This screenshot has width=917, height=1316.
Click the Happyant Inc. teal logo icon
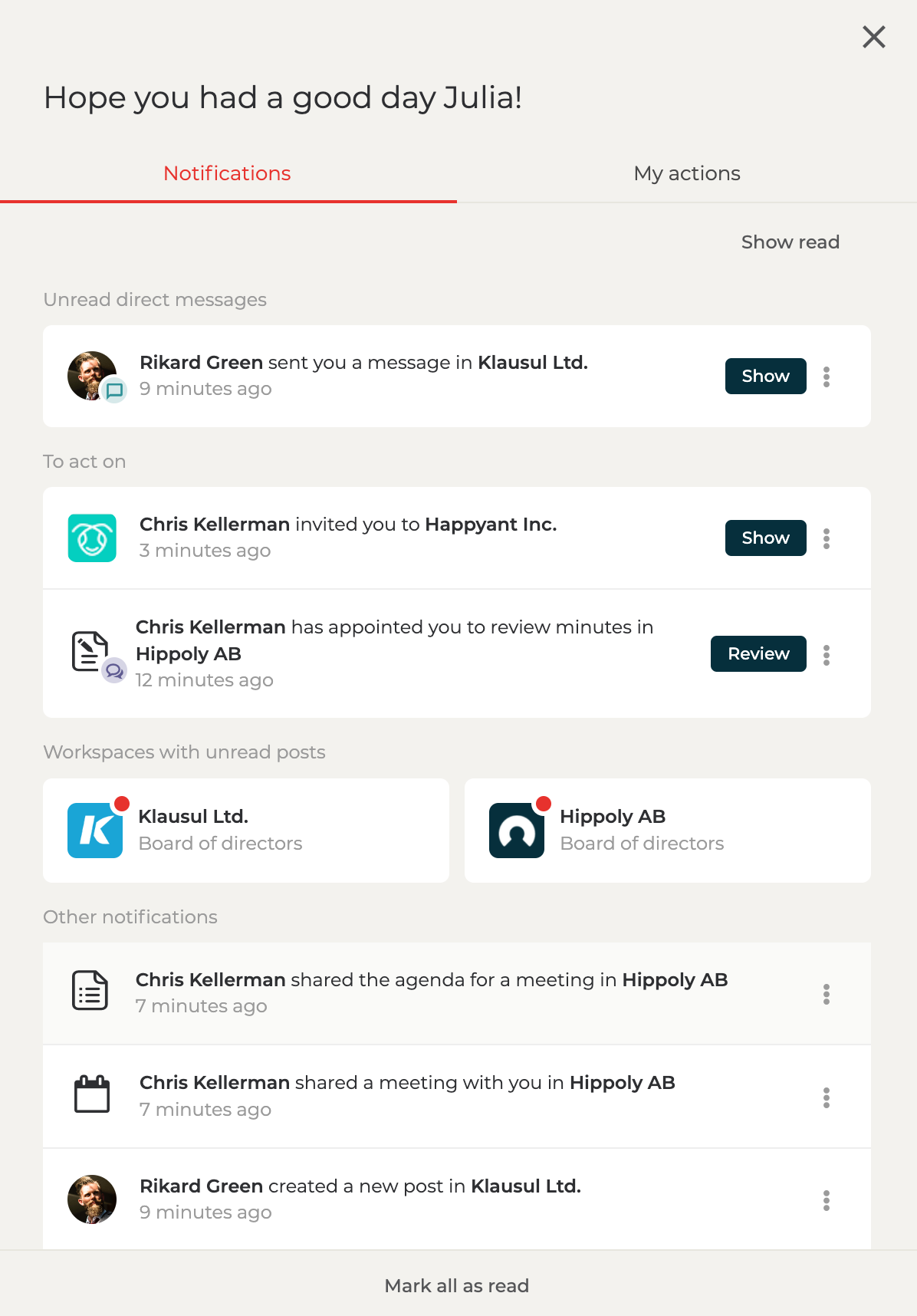pyautogui.click(x=92, y=538)
